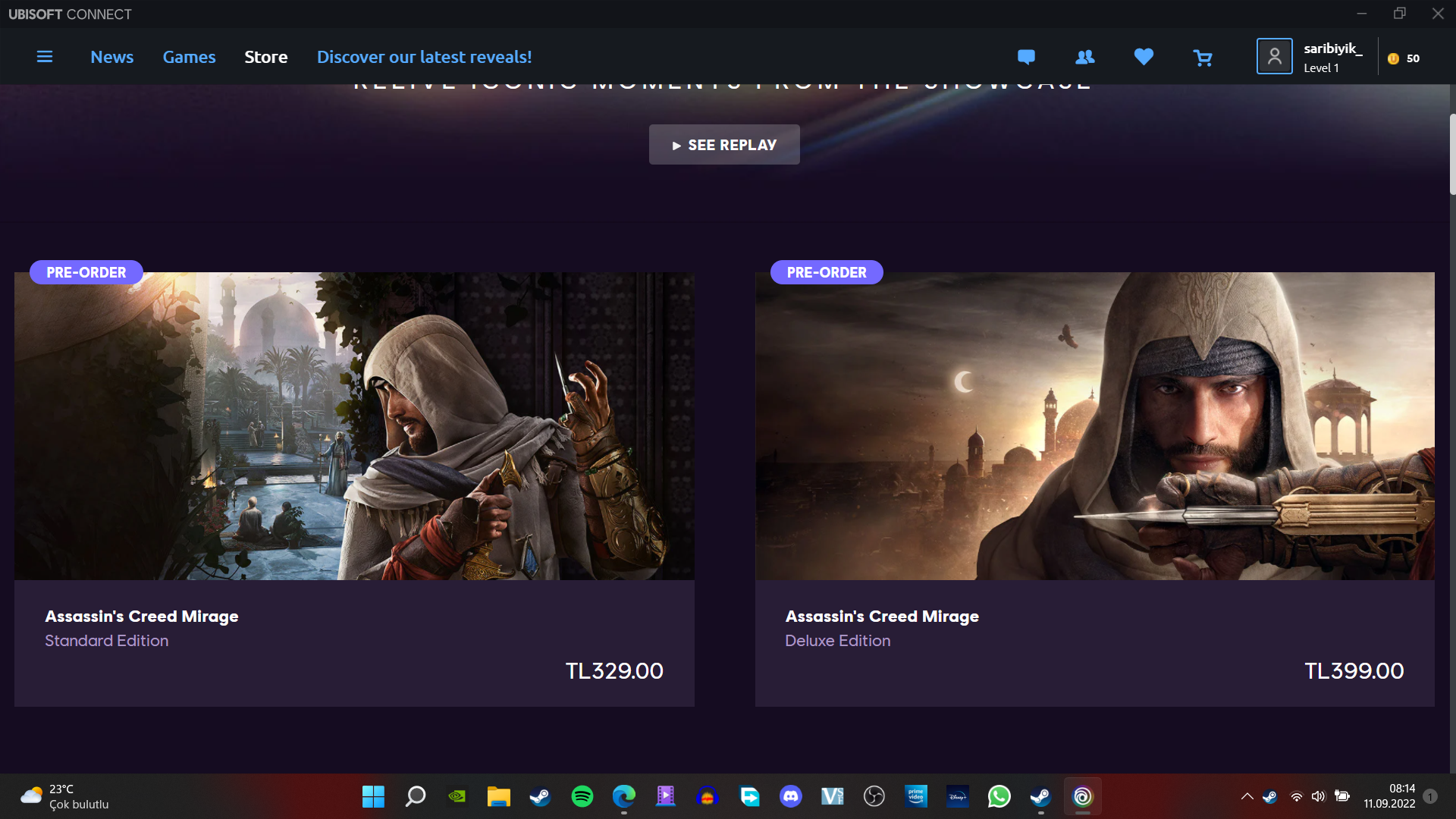
Task: Open Discord from the taskbar
Action: (x=791, y=796)
